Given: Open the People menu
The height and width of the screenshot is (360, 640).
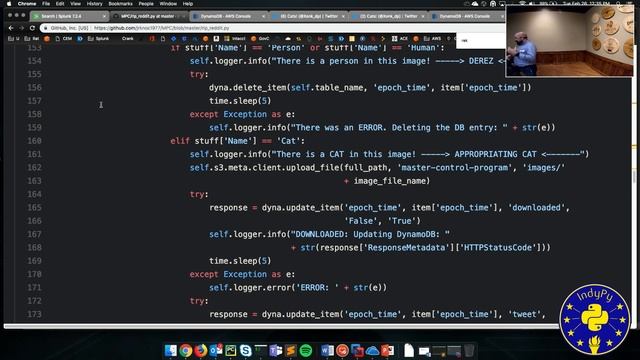Looking at the screenshot, I should pyautogui.click(x=146, y=4).
